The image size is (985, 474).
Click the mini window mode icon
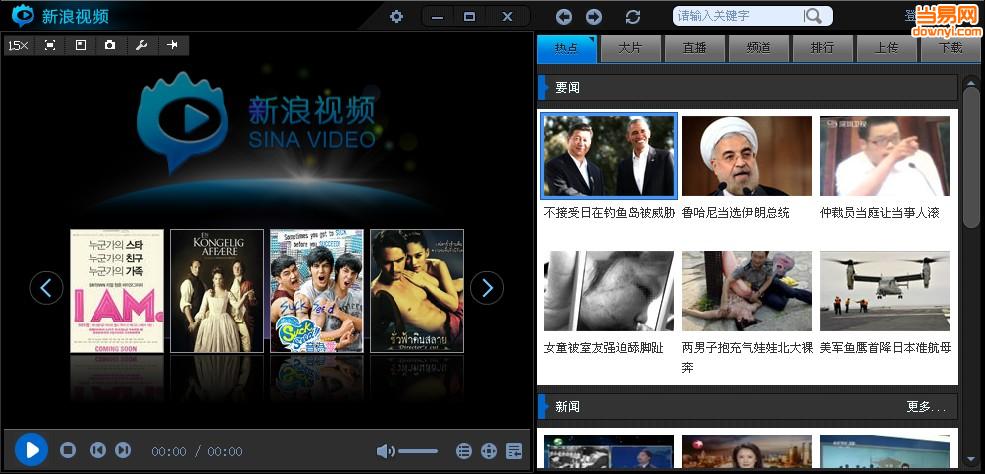(80, 45)
